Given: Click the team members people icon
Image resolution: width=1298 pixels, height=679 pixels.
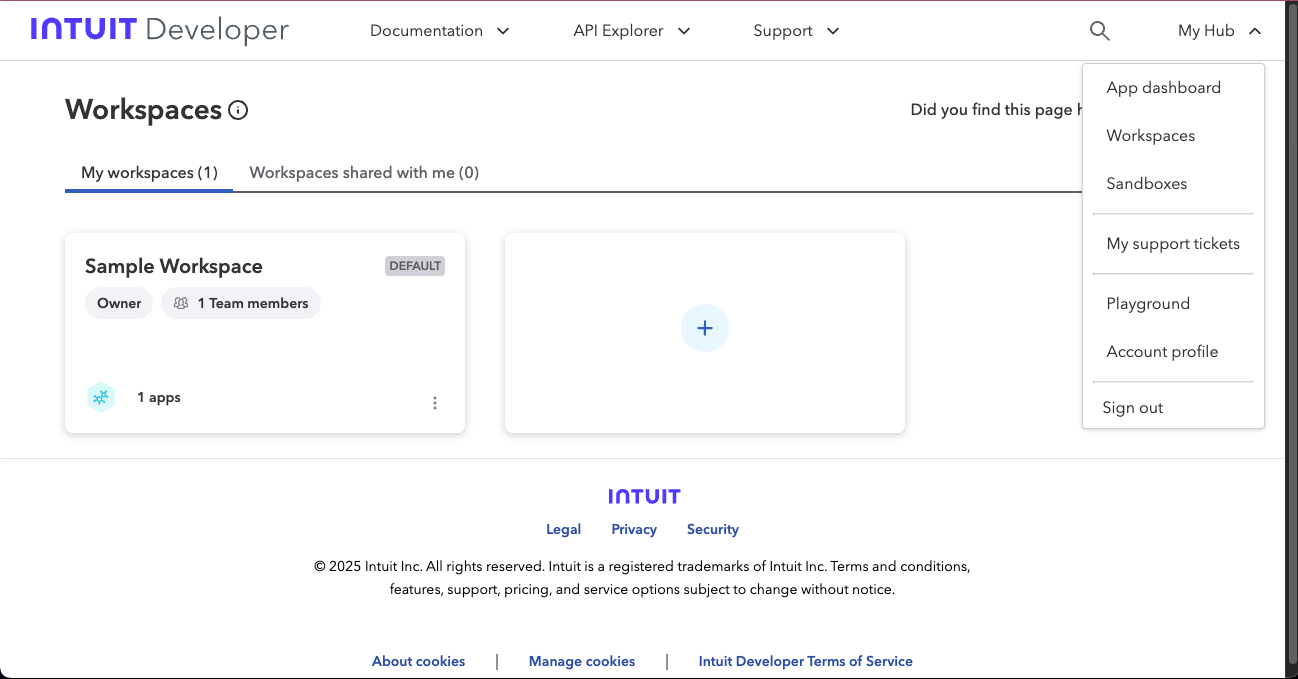Looking at the screenshot, I should click(181, 303).
